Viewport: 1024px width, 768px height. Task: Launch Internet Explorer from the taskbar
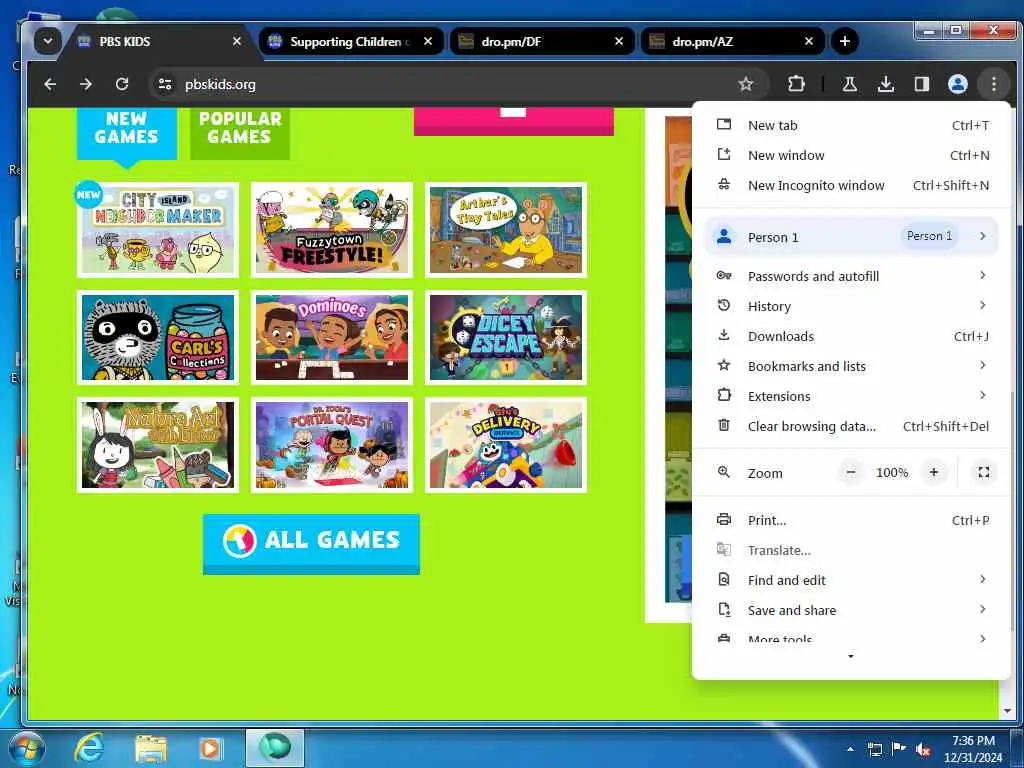click(89, 748)
